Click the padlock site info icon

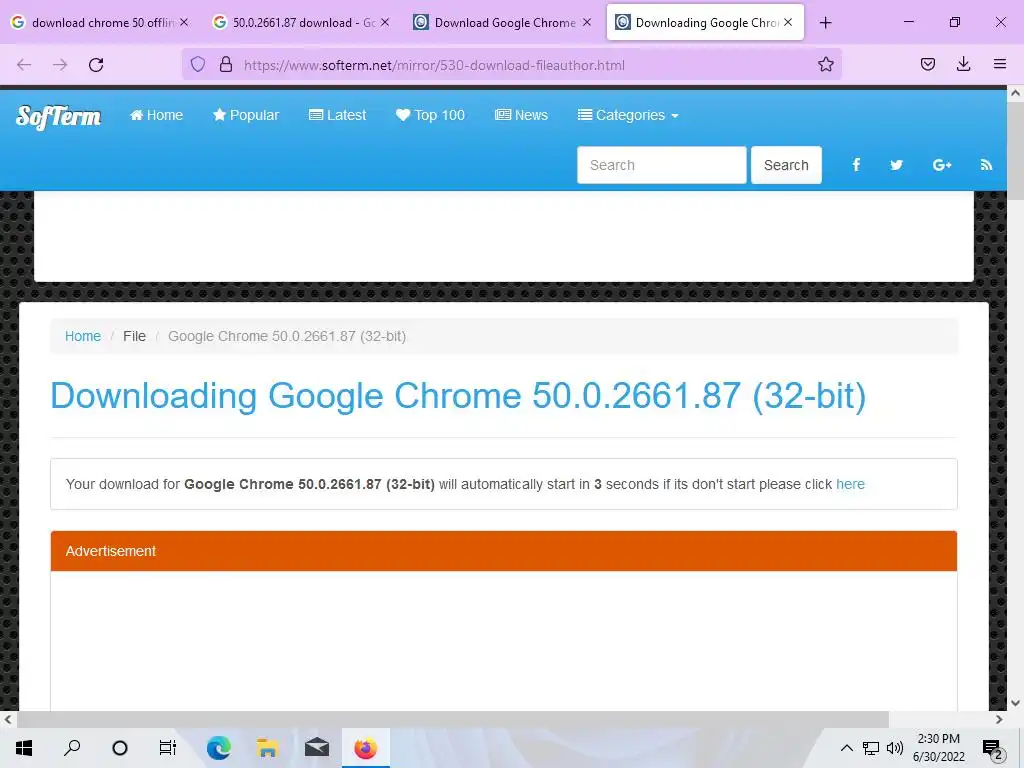click(226, 64)
